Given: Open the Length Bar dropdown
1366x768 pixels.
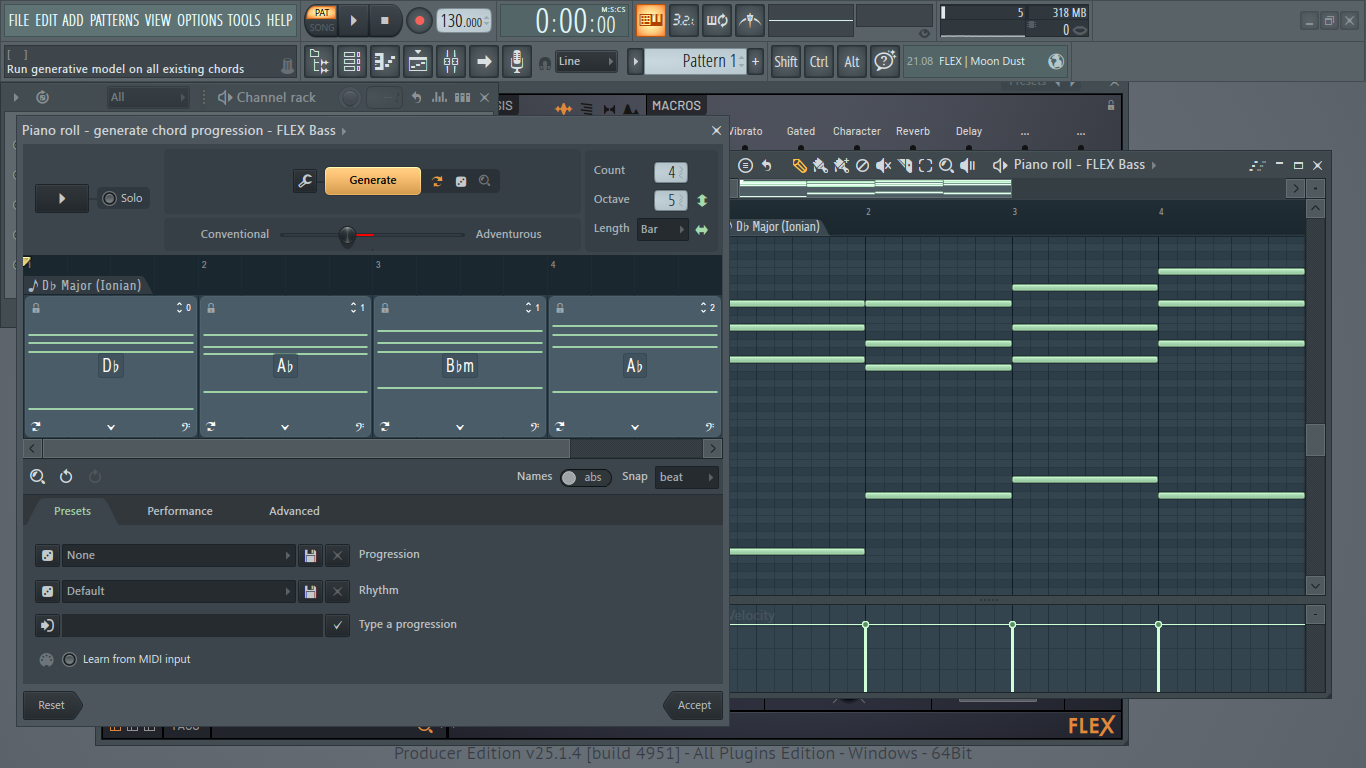Looking at the screenshot, I should pyautogui.click(x=663, y=230).
